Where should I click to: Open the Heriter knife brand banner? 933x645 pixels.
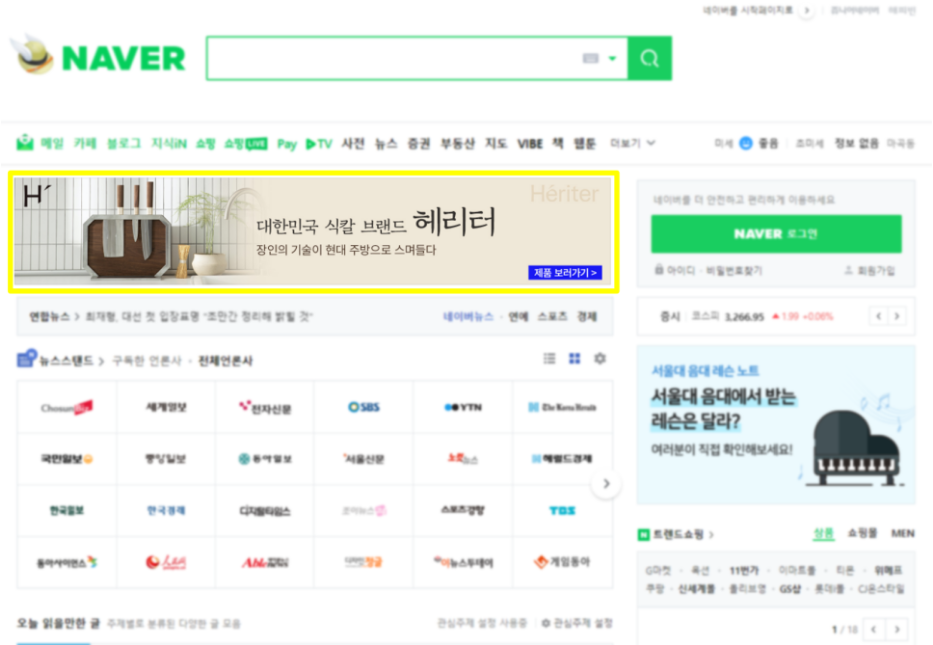coord(313,231)
